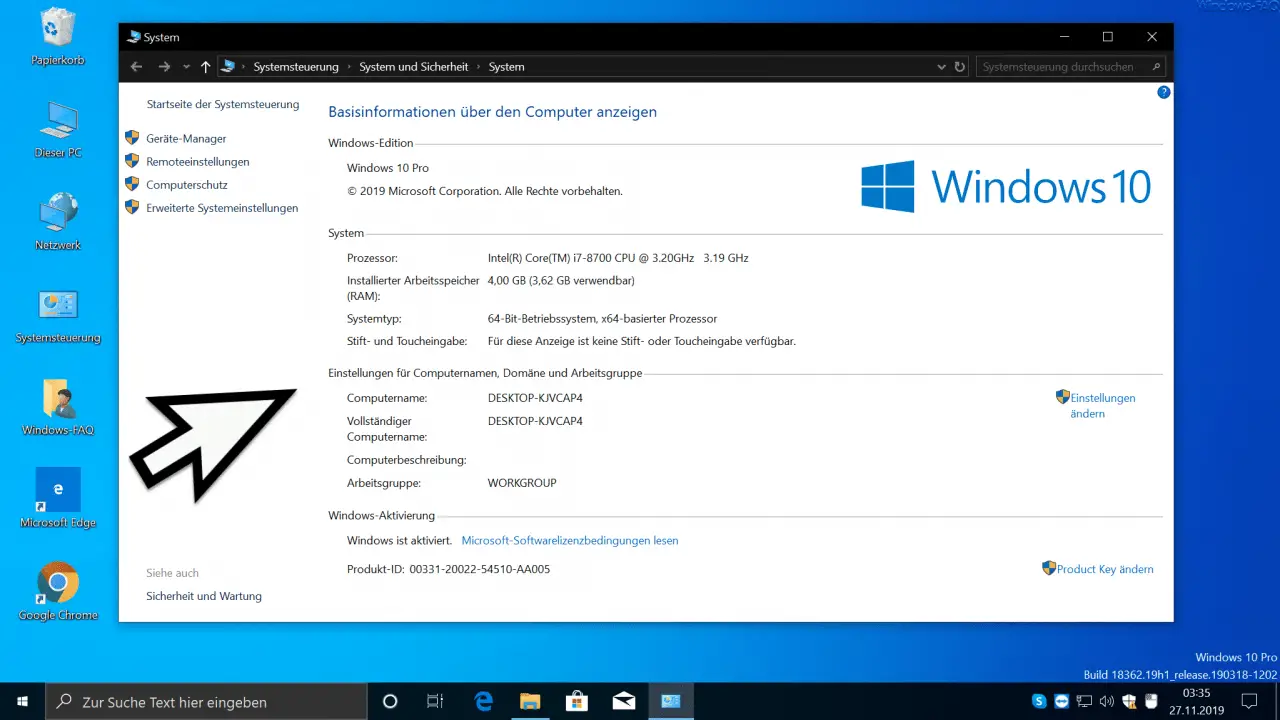The image size is (1280, 720).
Task: Select Dieser PC desktop icon
Action: (58, 130)
